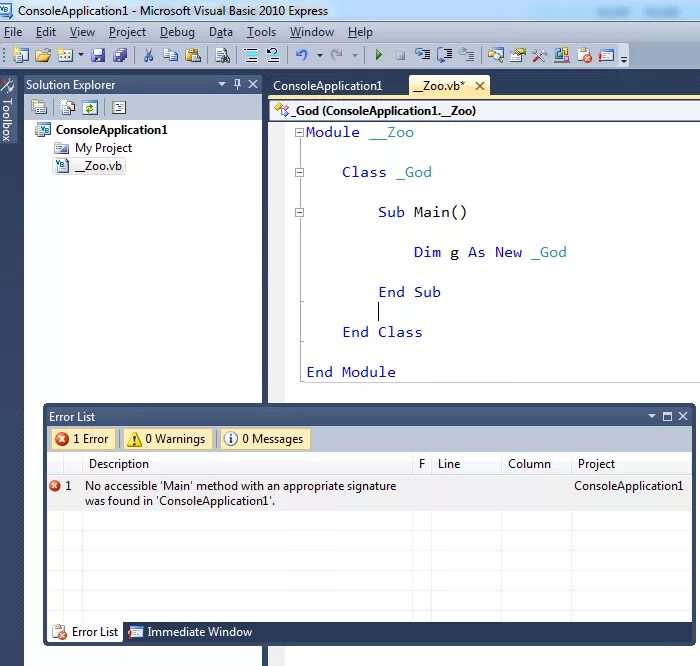700x666 pixels.
Task: Click the Paste clipboard icon
Action: 193,55
